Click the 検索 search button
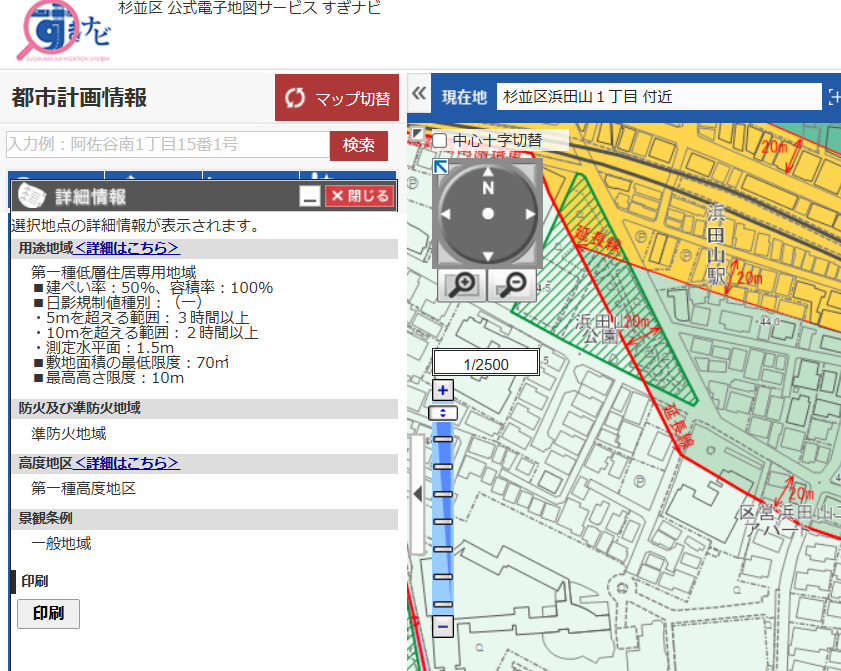This screenshot has width=841, height=671. 358,145
